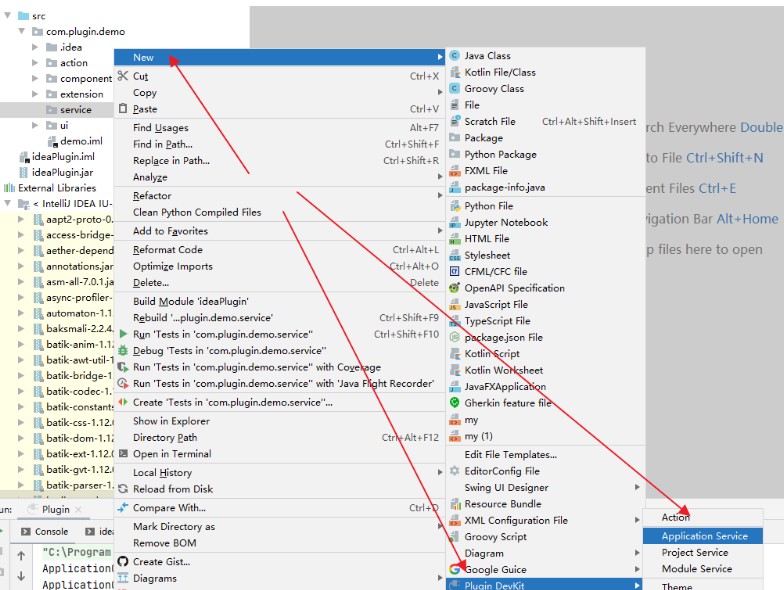The width and height of the screenshot is (784, 590).
Task: Click the EditorConfig File gear icon
Action: click(454, 471)
